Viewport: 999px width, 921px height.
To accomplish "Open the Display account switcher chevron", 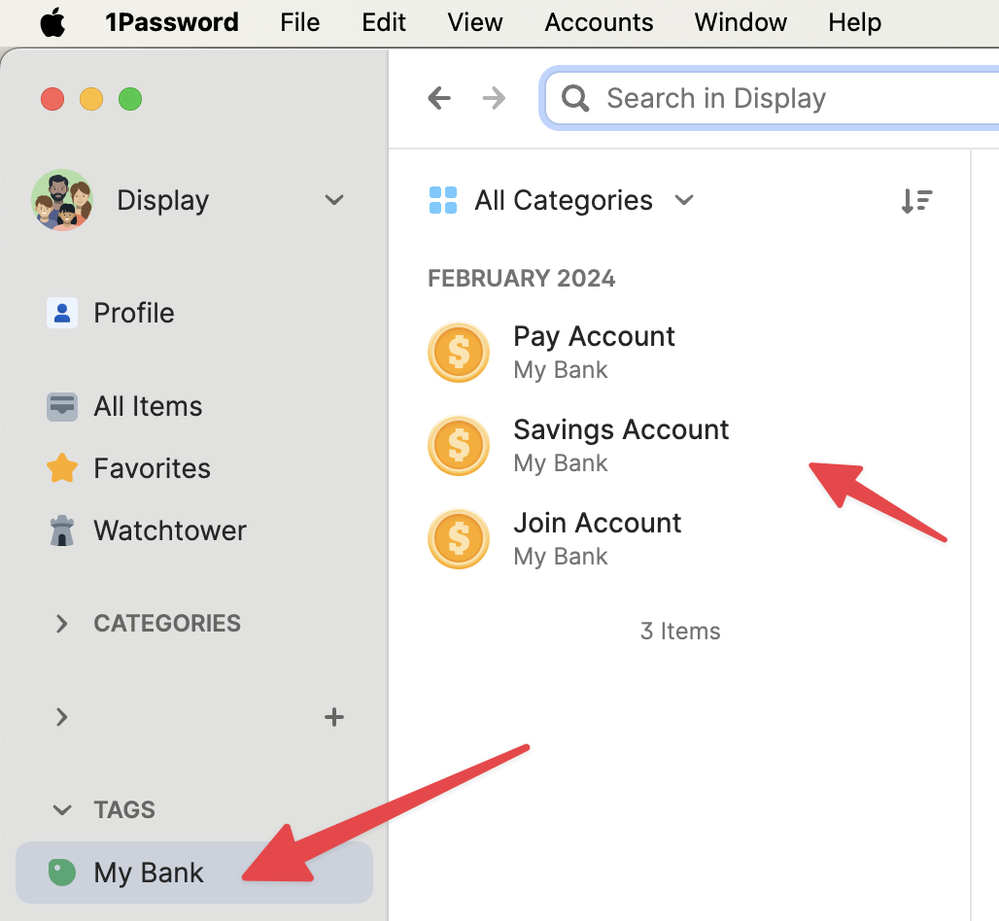I will coord(334,200).
